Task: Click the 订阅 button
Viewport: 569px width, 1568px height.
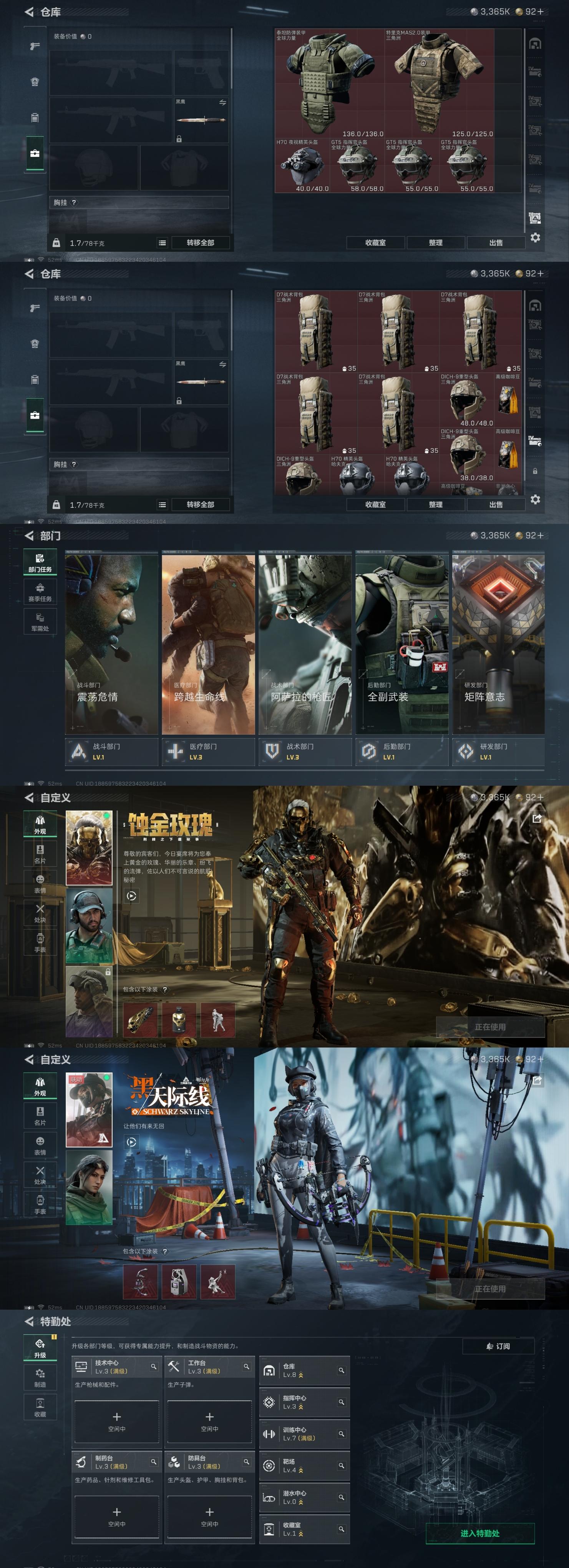Action: (498, 1346)
